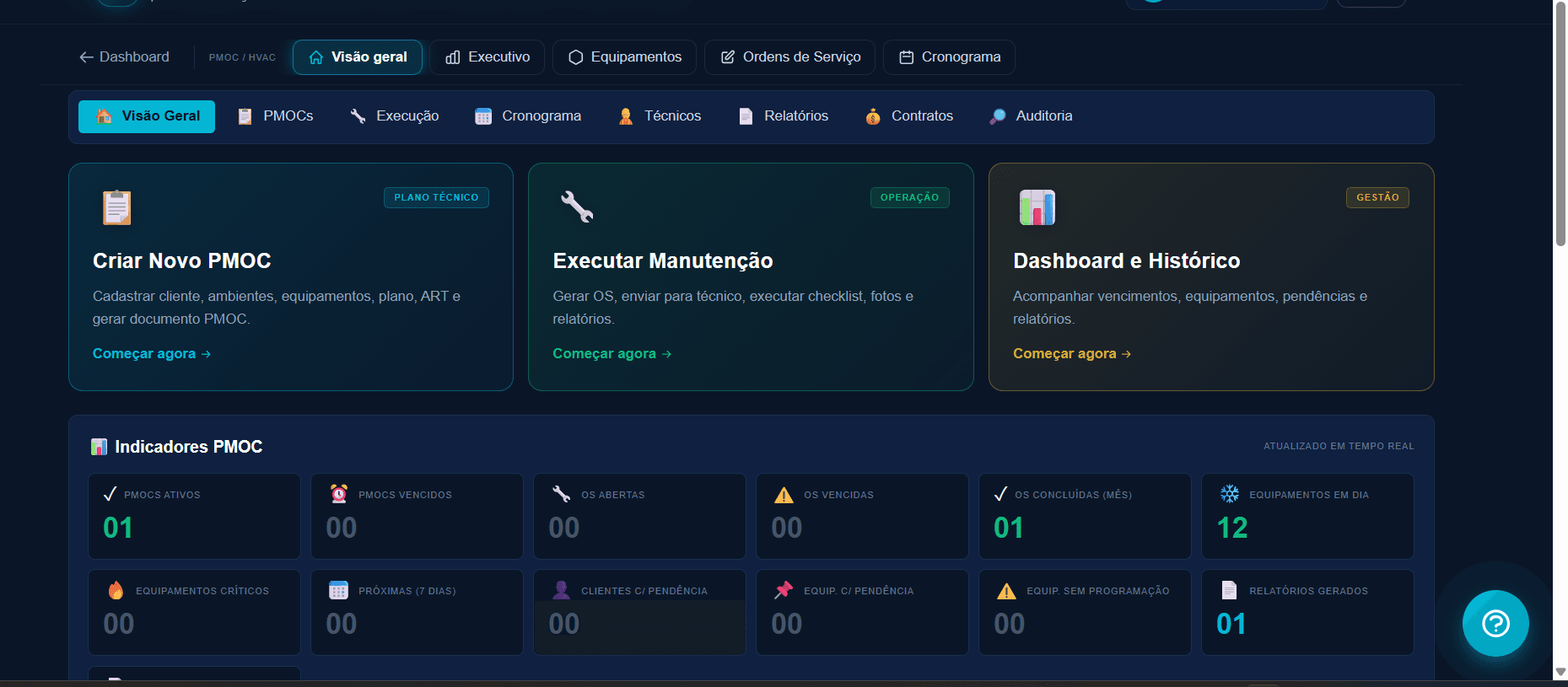The width and height of the screenshot is (1568, 687).
Task: Click the OPERAÇÃO badge
Action: (909, 197)
